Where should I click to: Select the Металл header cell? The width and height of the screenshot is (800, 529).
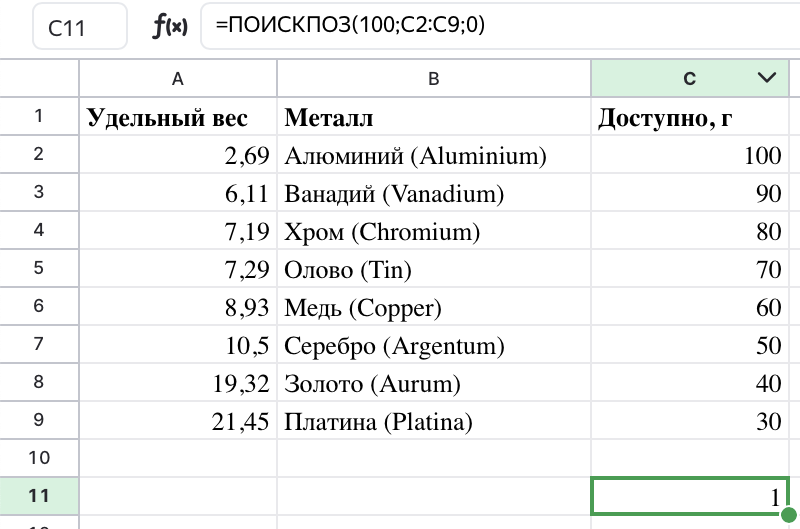coord(434,116)
